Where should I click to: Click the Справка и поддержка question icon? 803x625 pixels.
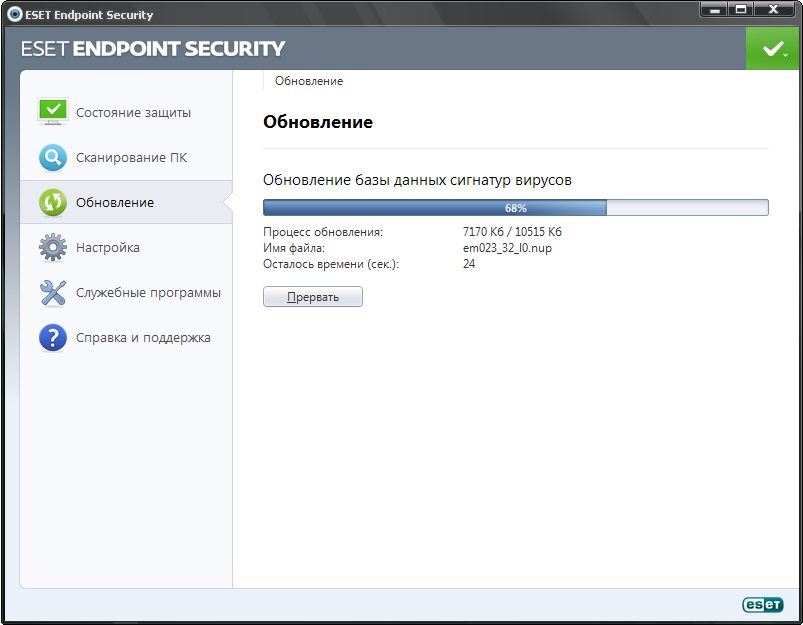point(52,338)
